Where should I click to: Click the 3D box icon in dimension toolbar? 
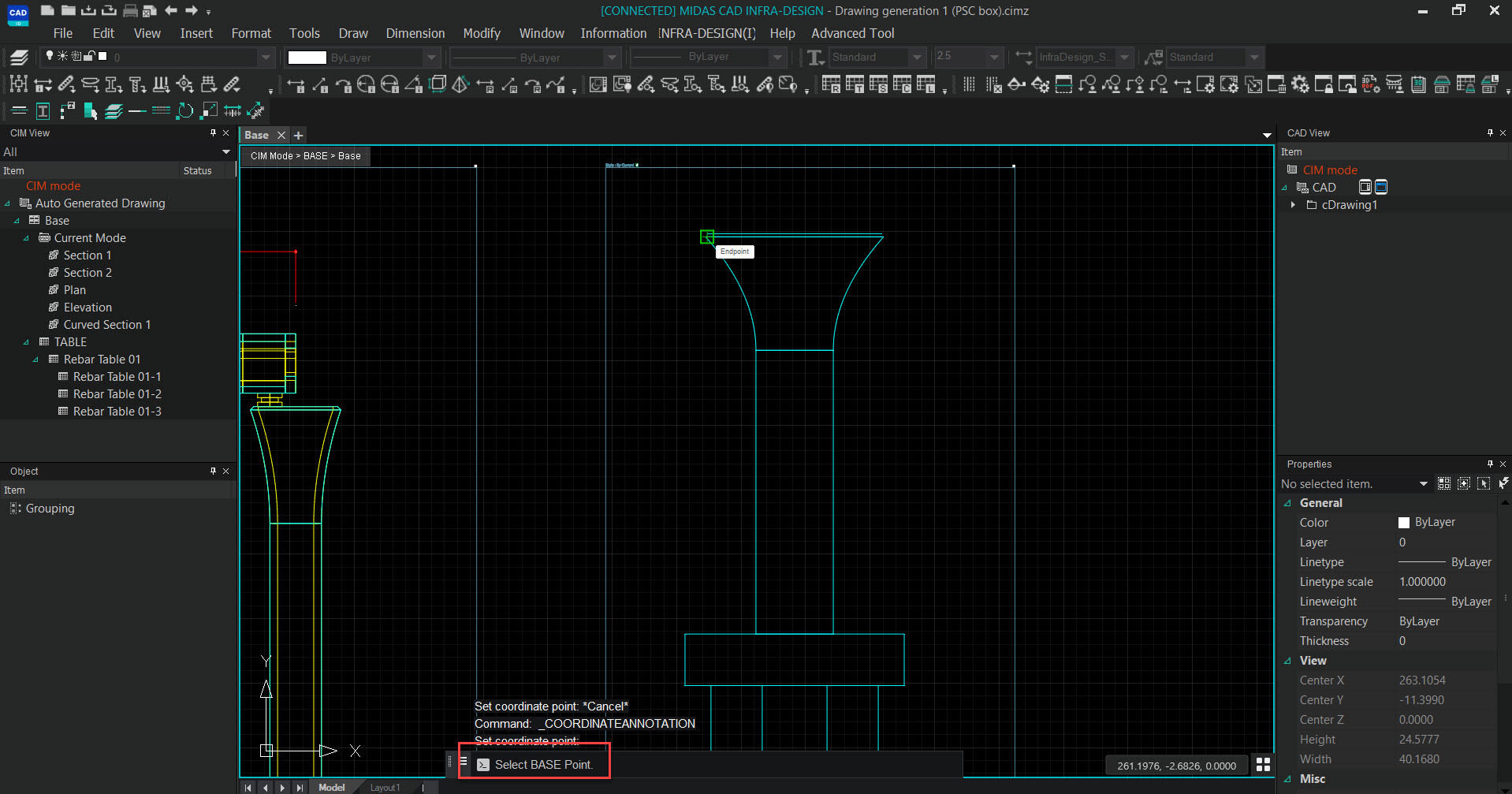pos(438,84)
